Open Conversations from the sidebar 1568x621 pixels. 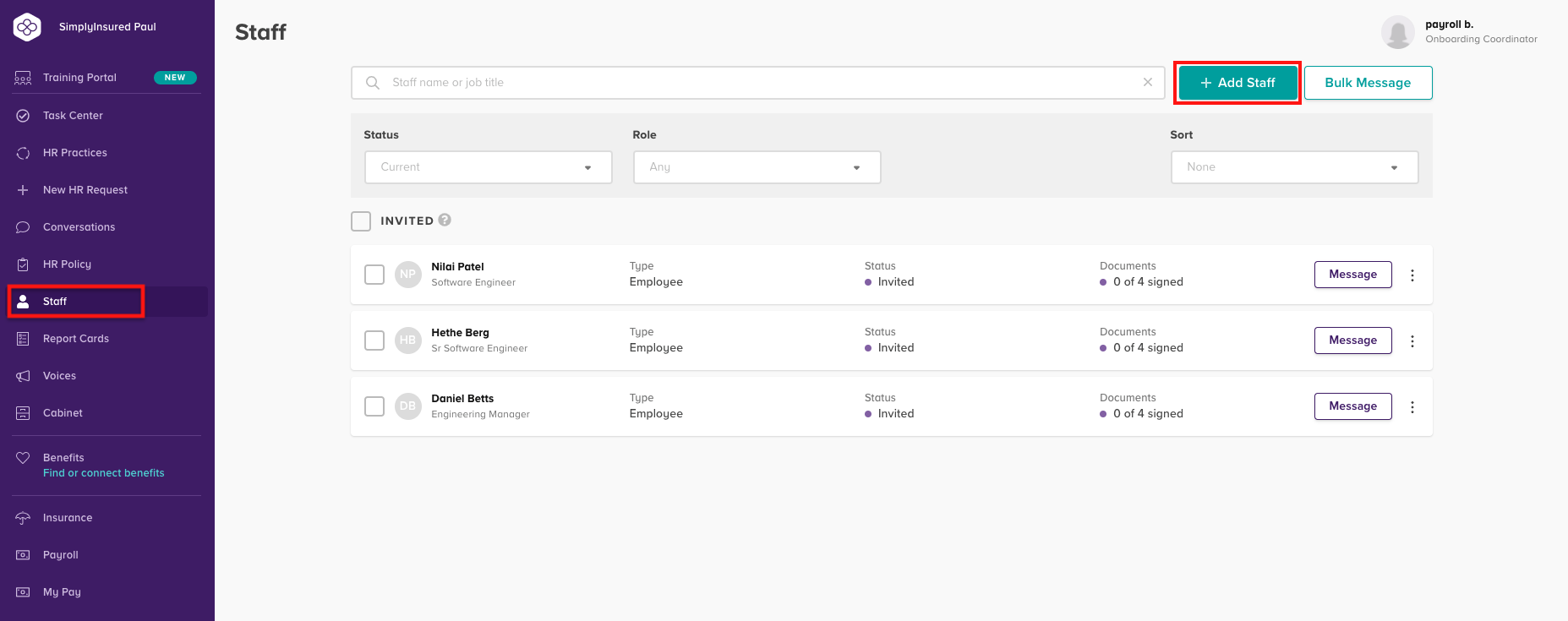click(x=79, y=227)
